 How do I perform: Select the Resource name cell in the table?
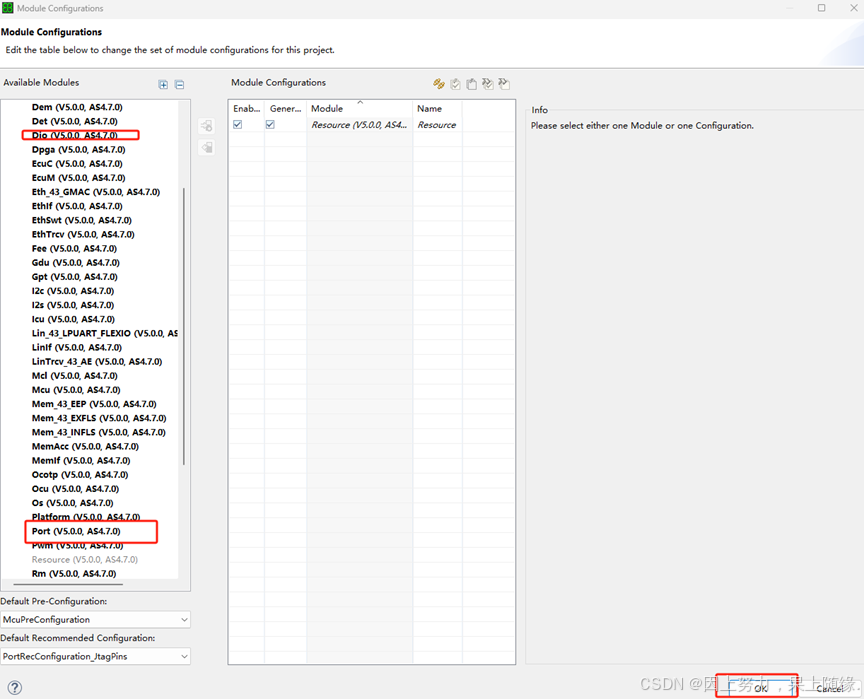(x=438, y=125)
